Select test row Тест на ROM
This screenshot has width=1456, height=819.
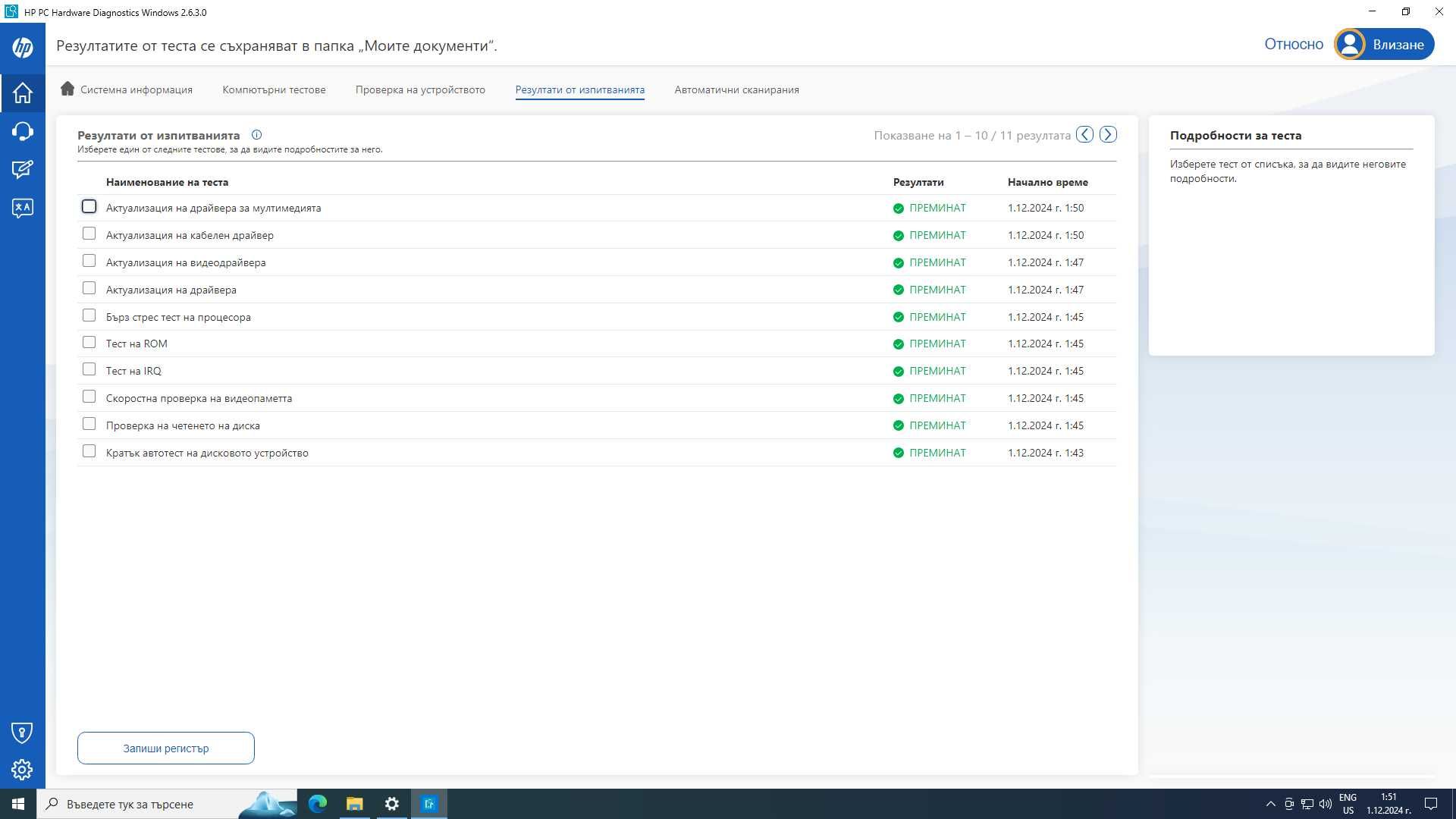pos(596,344)
